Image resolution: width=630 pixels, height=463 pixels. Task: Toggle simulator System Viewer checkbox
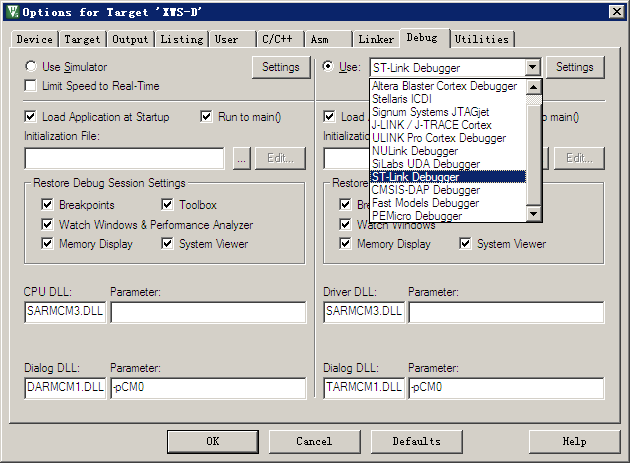167,244
